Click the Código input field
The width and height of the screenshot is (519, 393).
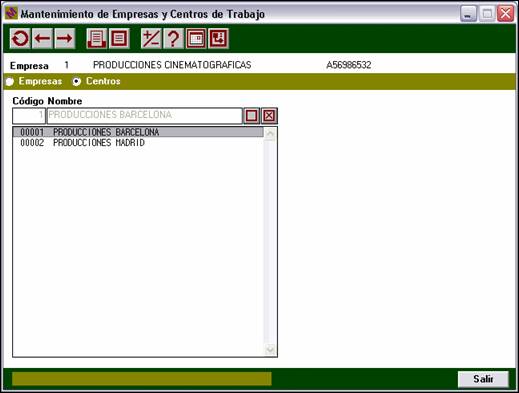point(29,116)
